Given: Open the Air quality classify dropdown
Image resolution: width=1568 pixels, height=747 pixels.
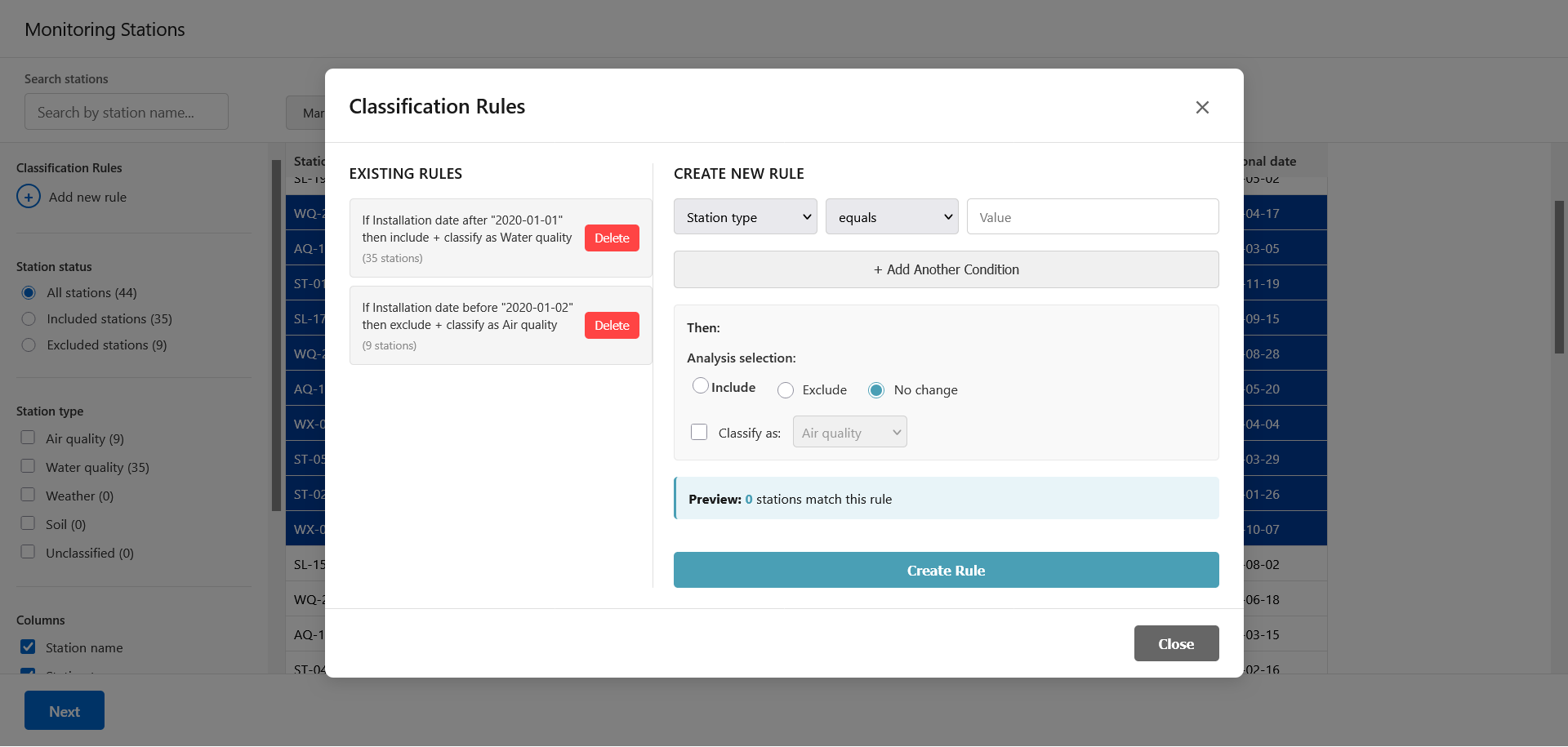Looking at the screenshot, I should [849, 433].
